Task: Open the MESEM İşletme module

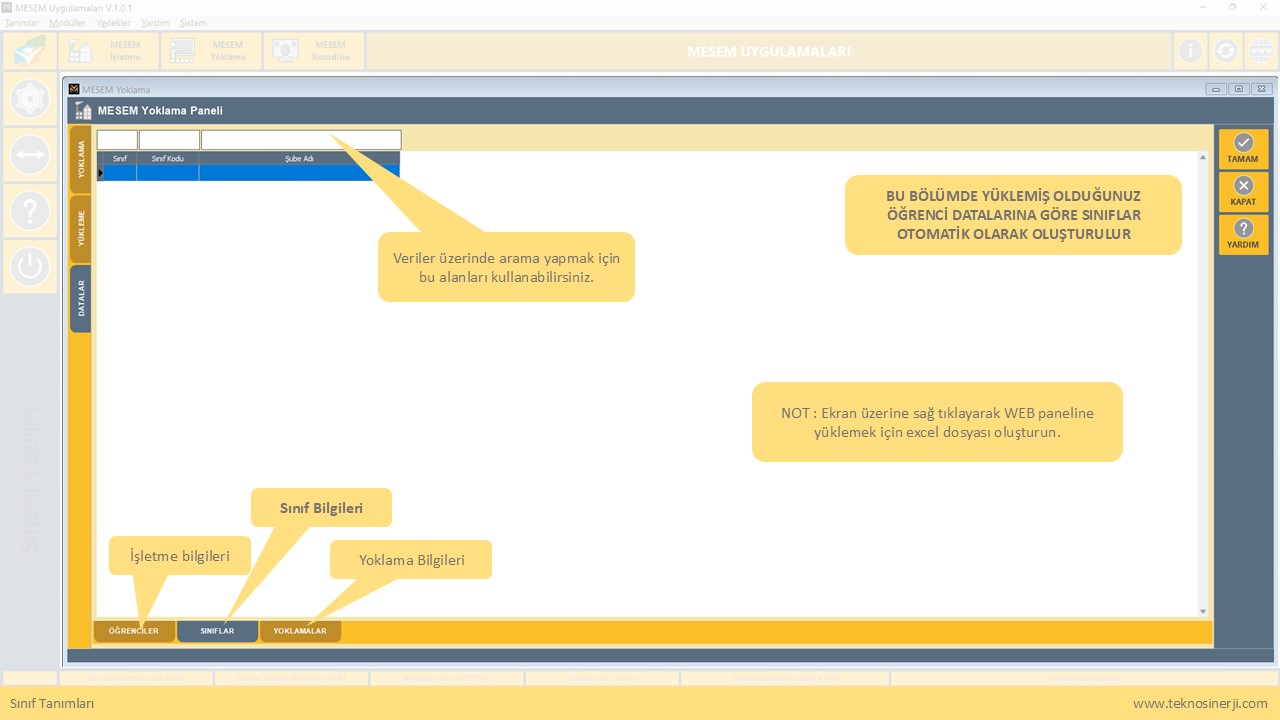Action: [108, 51]
